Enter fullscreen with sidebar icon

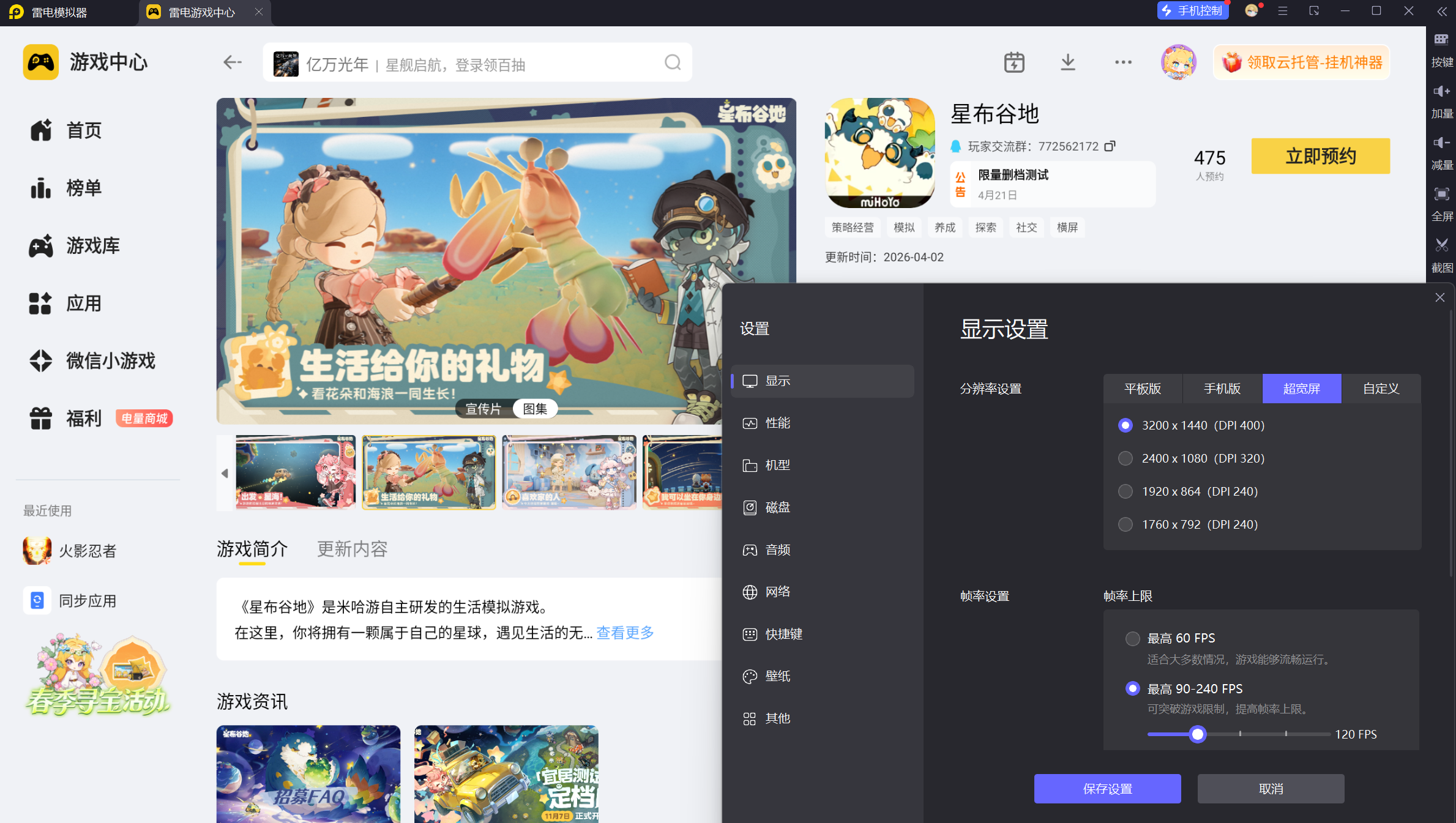point(1441,195)
